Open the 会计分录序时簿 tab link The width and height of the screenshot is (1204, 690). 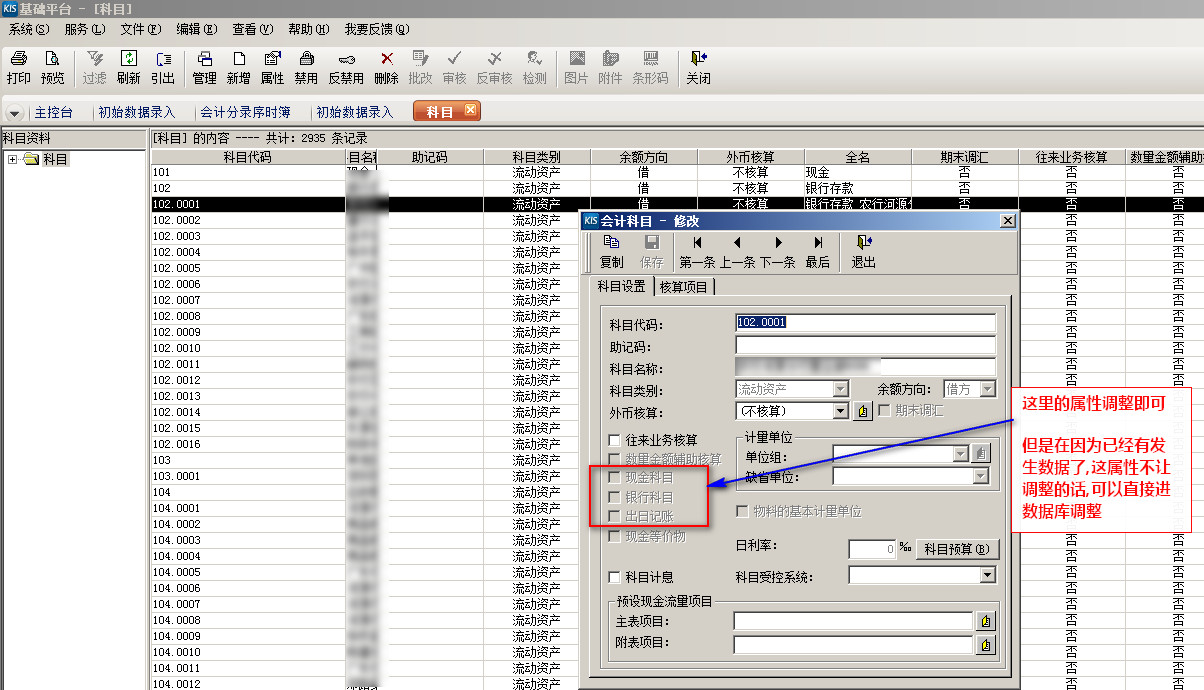[x=245, y=113]
